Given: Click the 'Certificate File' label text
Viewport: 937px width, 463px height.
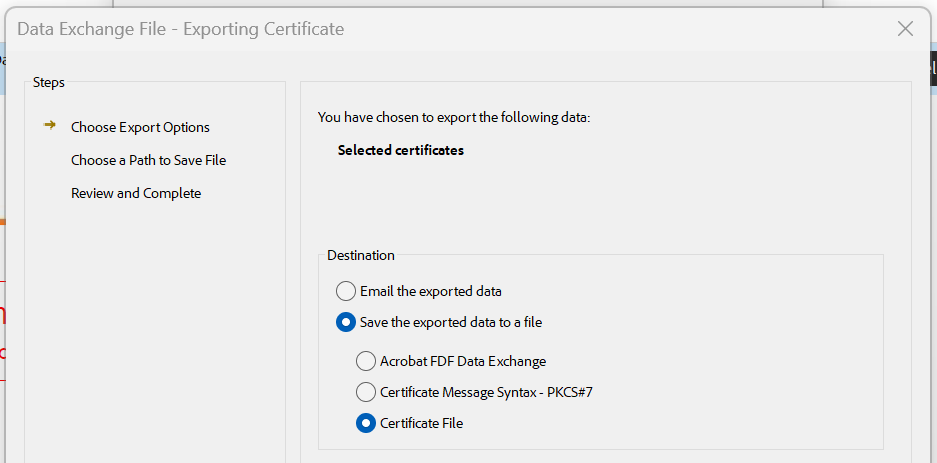Looking at the screenshot, I should tap(421, 423).
